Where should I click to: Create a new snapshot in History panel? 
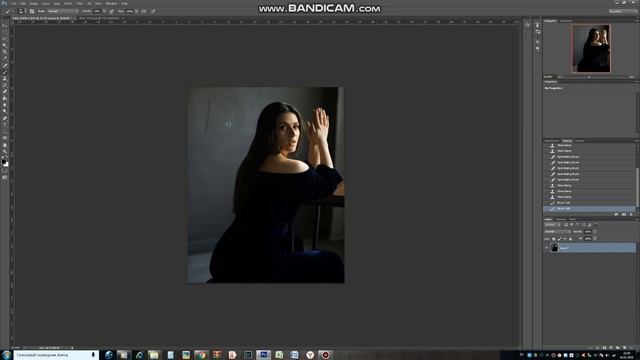tap(624, 214)
